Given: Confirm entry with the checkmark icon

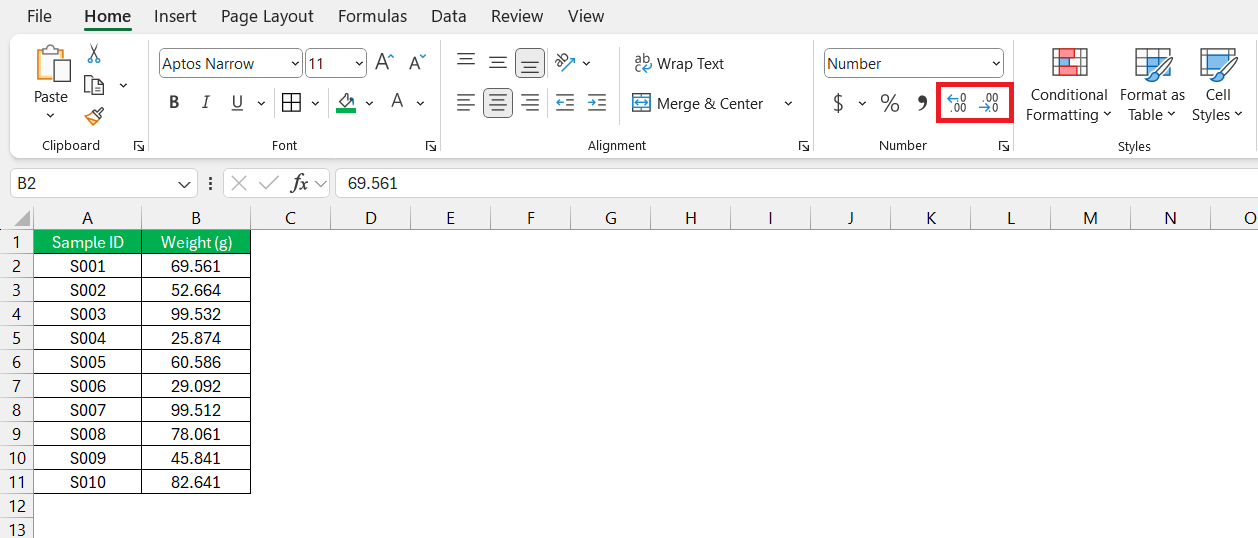Looking at the screenshot, I should 268,183.
